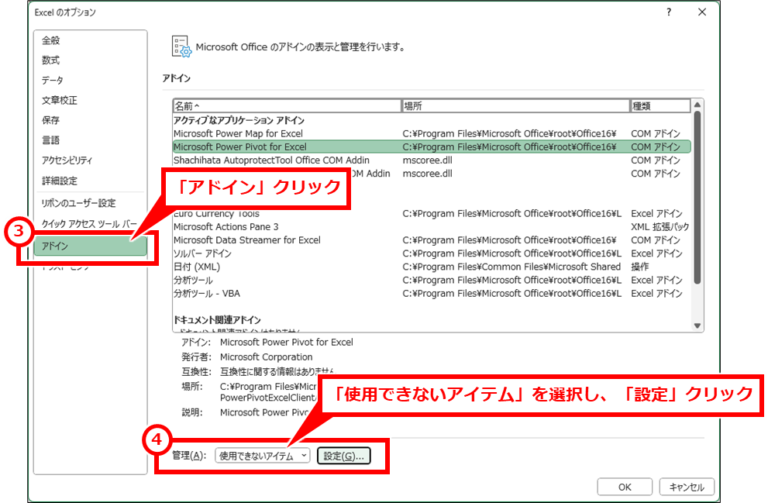
Task: Go to 文章校正 settings
Action: click(90, 100)
